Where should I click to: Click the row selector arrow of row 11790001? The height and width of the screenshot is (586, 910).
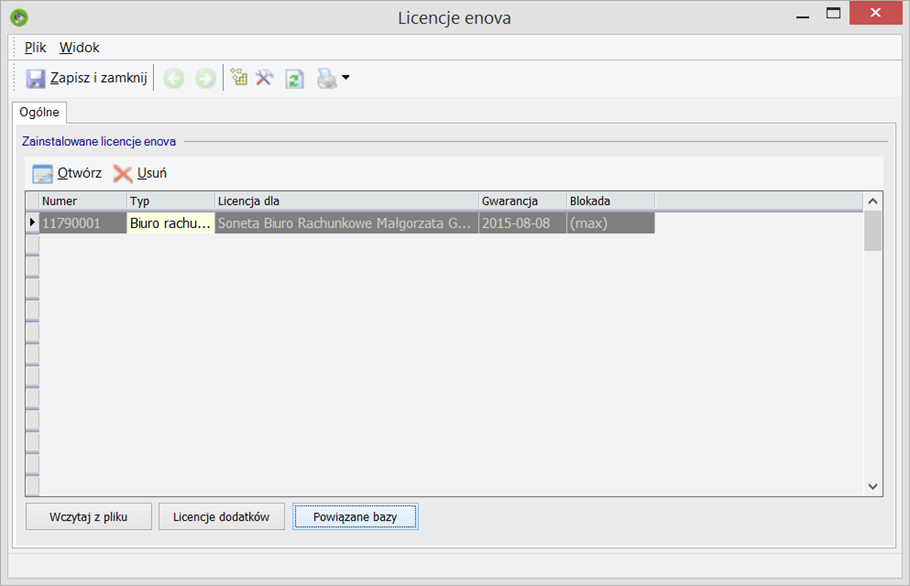coord(32,223)
